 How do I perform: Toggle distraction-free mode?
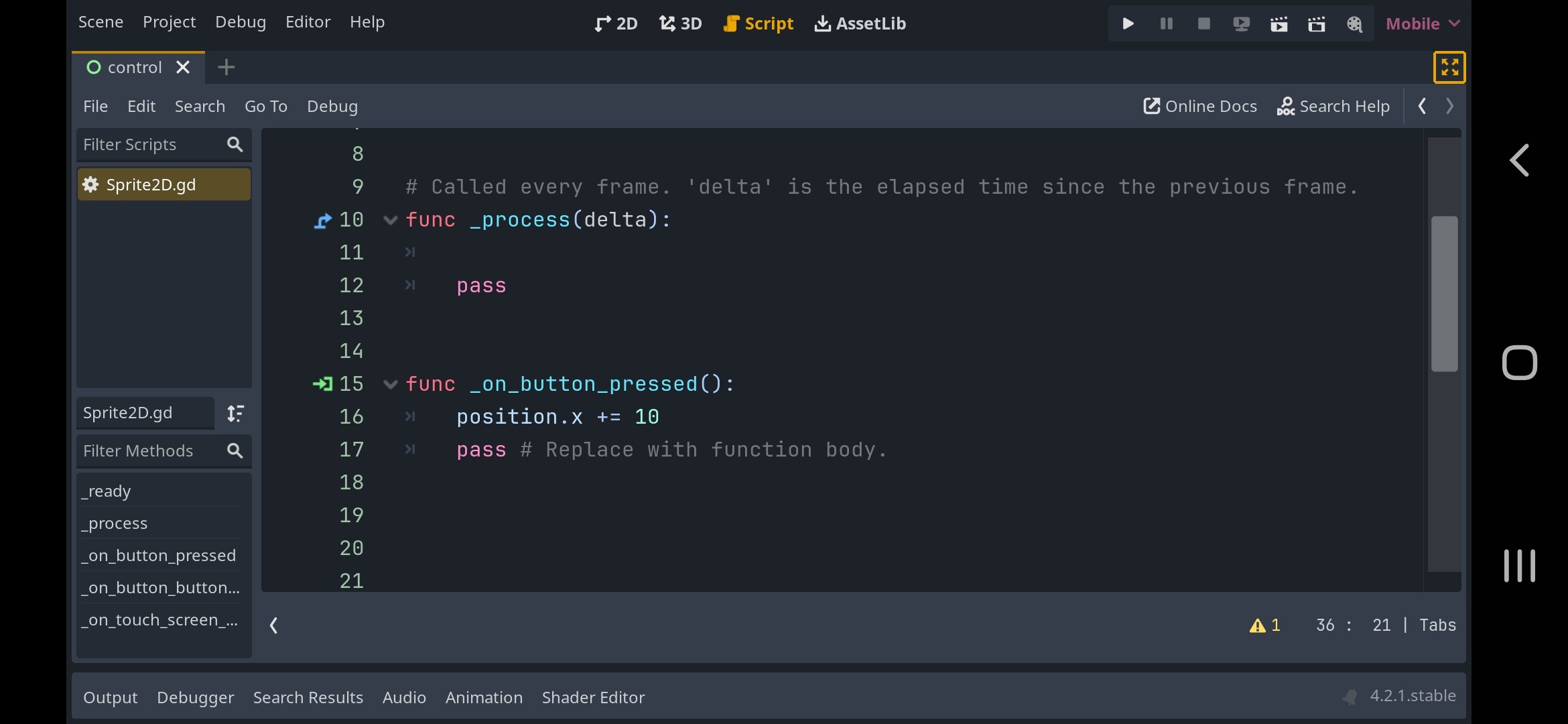pyautogui.click(x=1449, y=67)
